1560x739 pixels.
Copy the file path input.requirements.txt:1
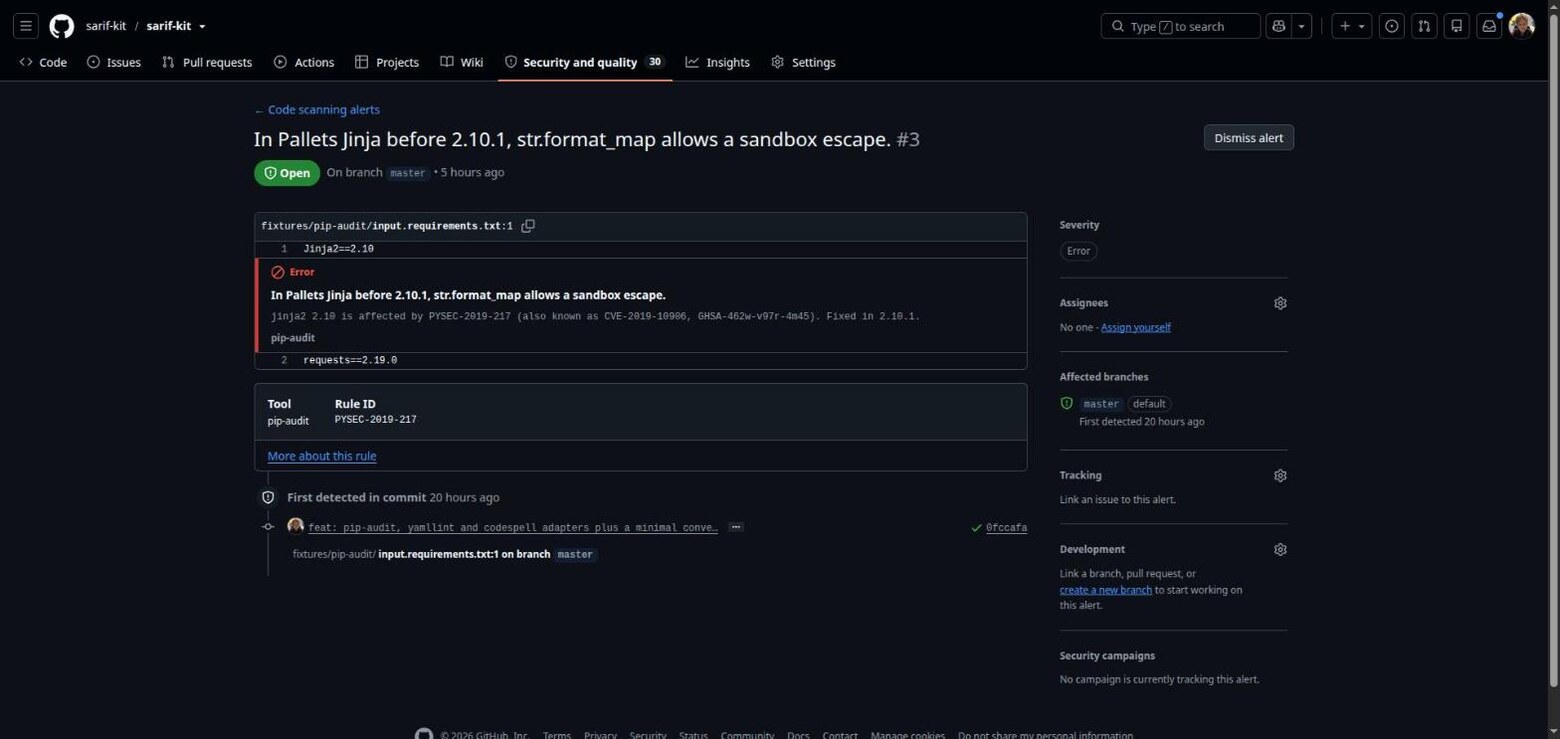click(x=528, y=226)
